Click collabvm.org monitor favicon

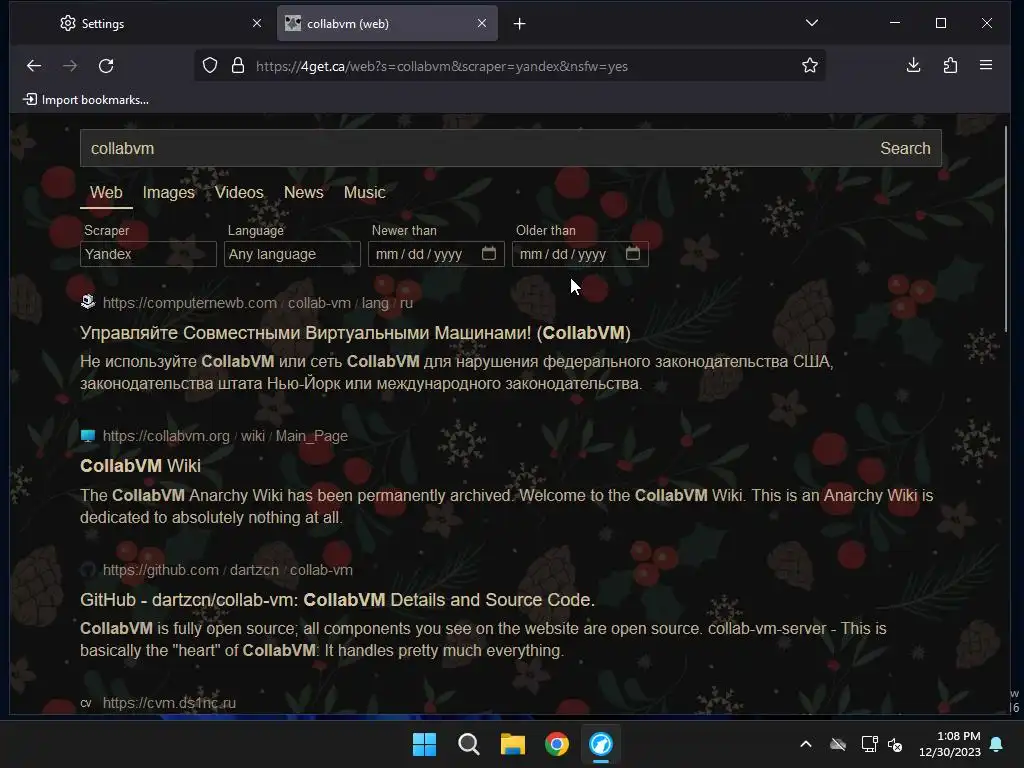tap(88, 436)
